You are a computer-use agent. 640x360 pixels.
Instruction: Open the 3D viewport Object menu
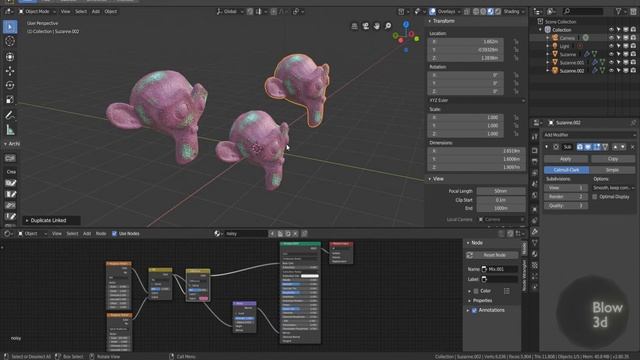click(111, 11)
